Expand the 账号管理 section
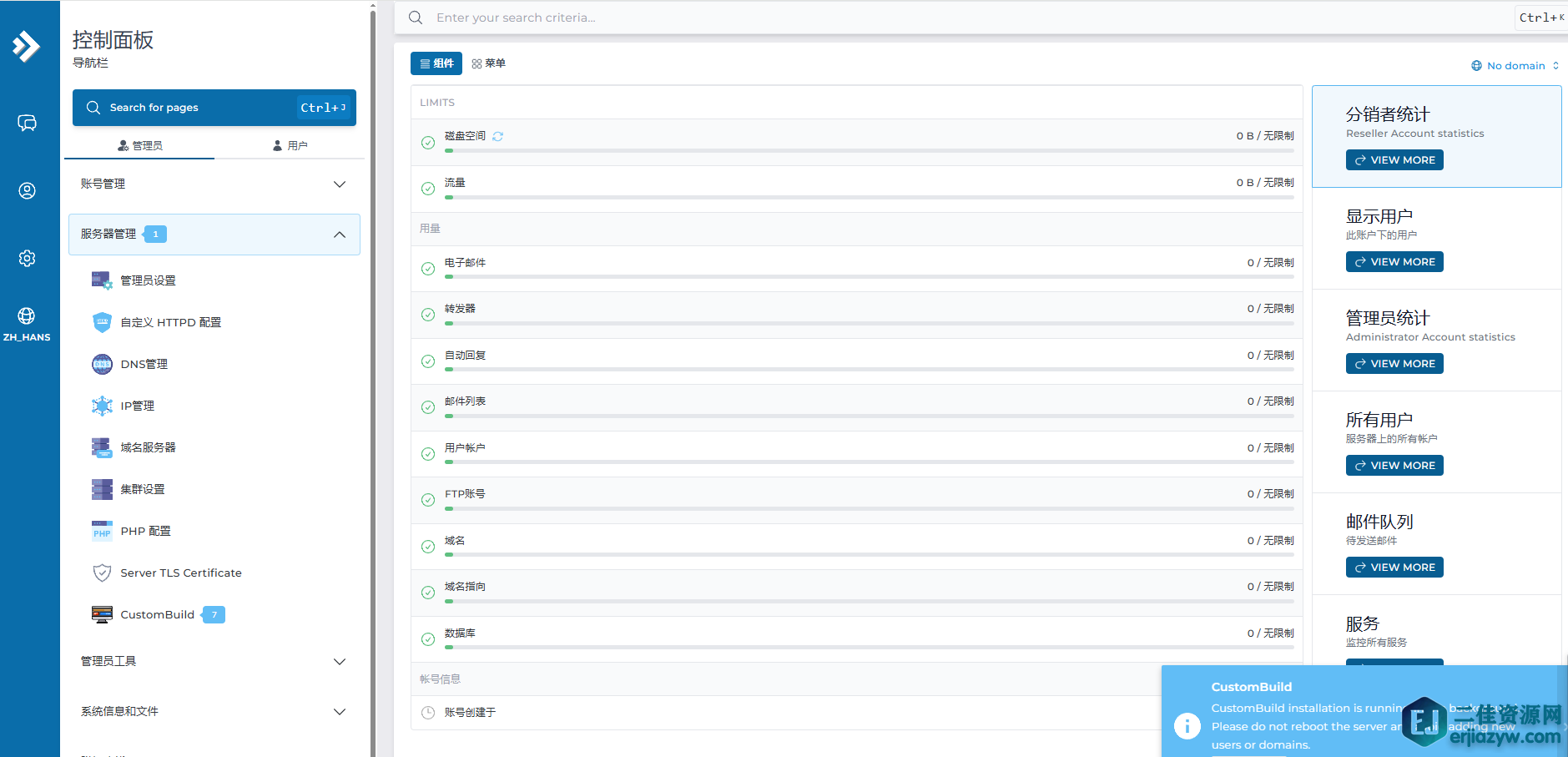 214,184
